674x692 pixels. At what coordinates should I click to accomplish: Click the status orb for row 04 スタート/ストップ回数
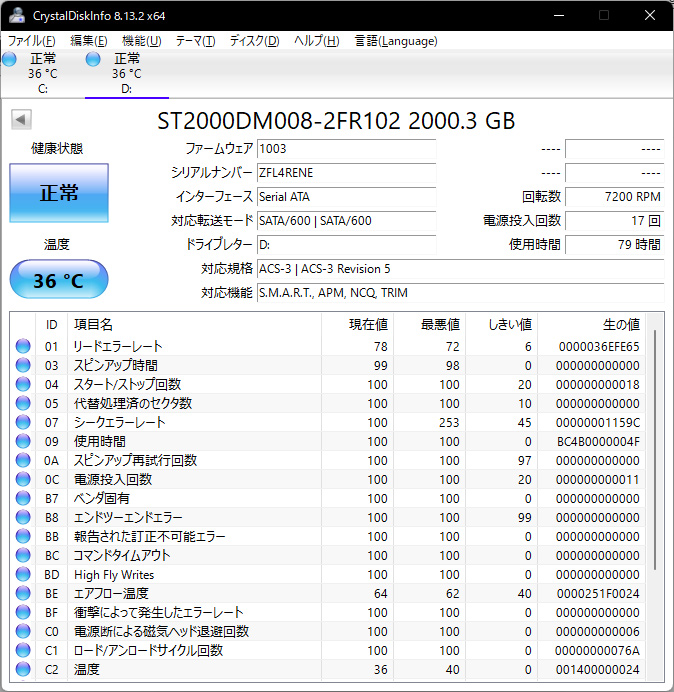pos(23,384)
